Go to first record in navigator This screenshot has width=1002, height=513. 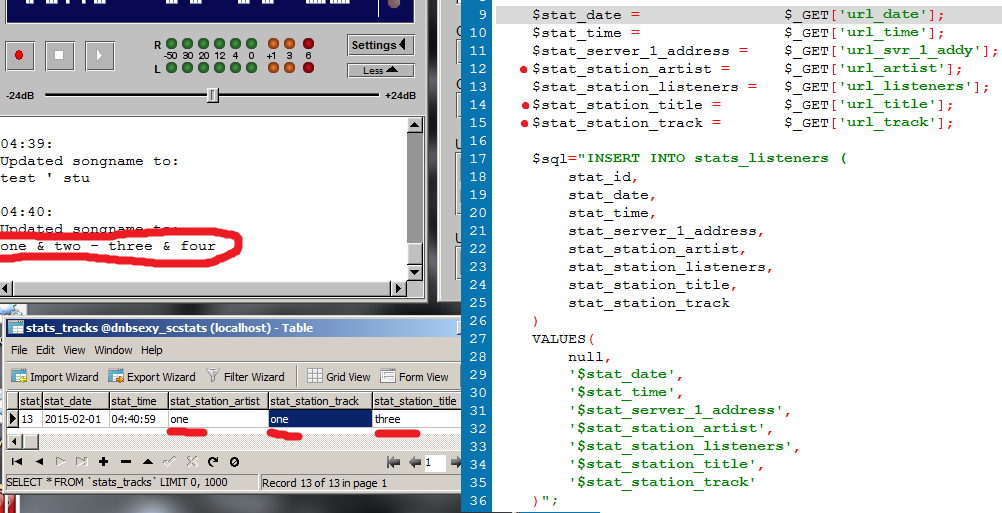(x=18, y=462)
